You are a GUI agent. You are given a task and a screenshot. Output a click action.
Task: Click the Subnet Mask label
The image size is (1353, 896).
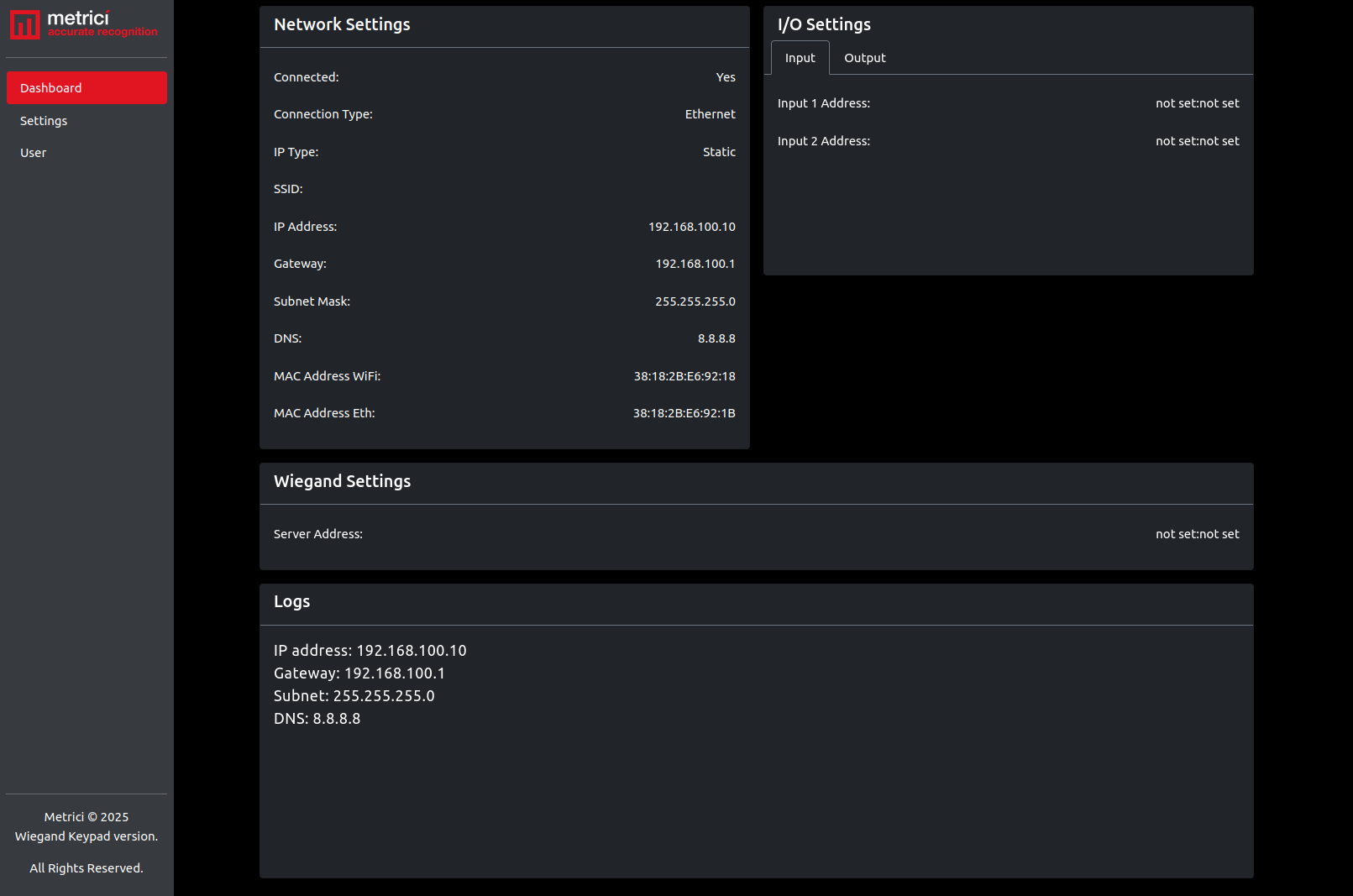(x=312, y=301)
